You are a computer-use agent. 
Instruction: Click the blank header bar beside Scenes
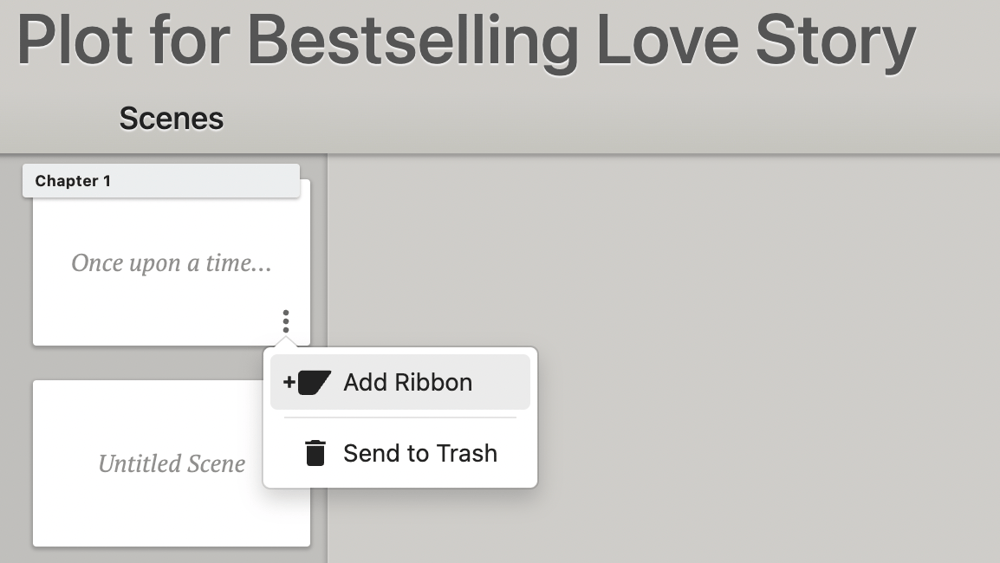(x=606, y=119)
